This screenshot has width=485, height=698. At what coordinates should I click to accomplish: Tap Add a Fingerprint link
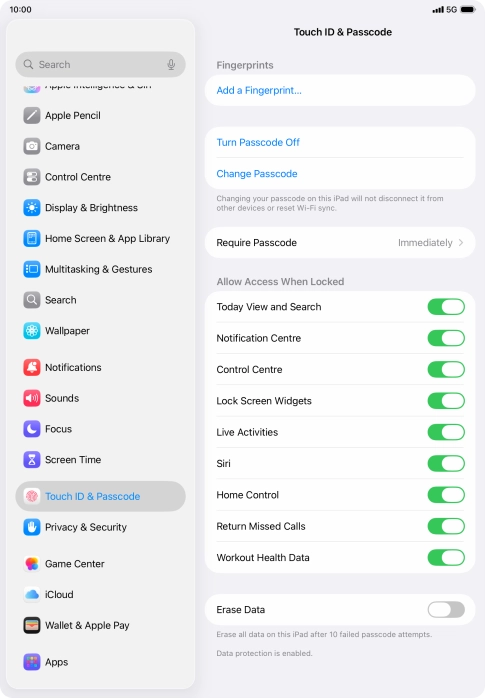point(259,90)
